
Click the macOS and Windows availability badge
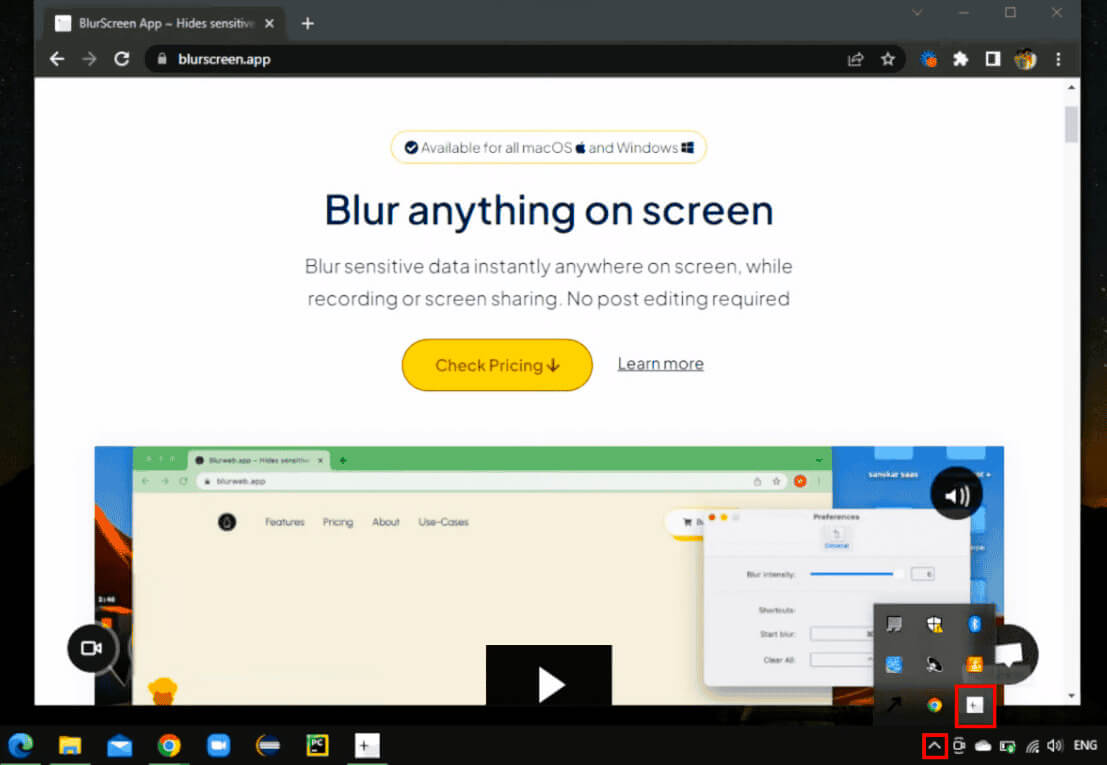click(549, 147)
